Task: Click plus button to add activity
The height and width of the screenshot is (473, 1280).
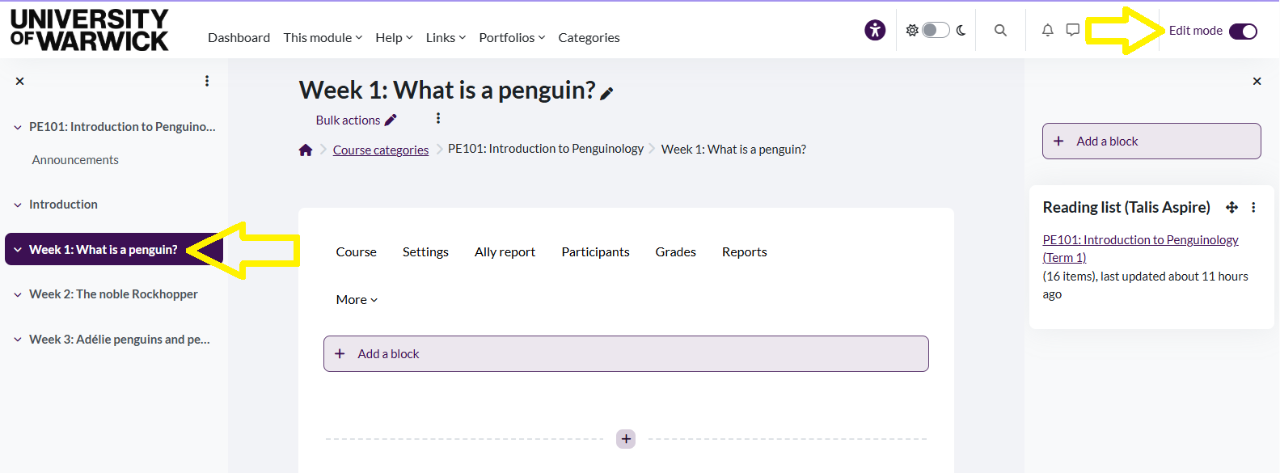Action: click(x=626, y=438)
